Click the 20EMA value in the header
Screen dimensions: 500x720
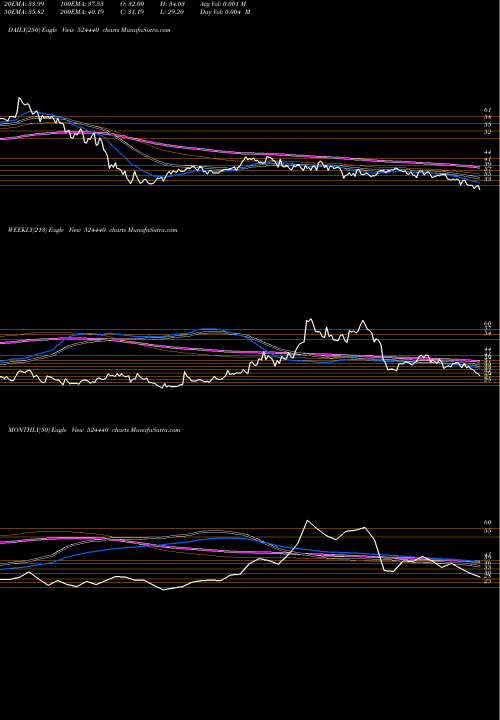click(35, 4)
